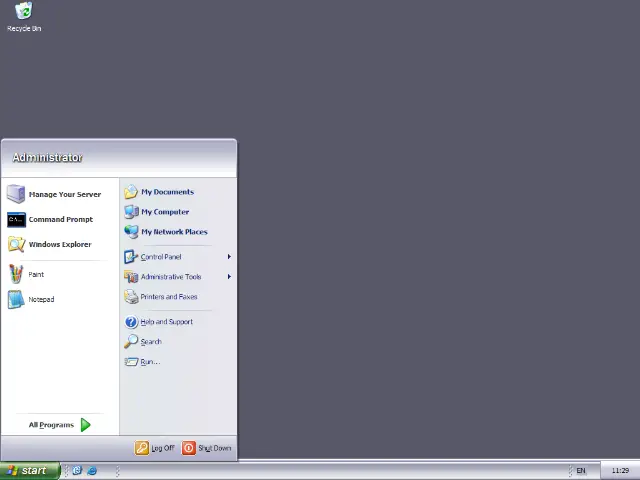This screenshot has height=480, width=640.
Task: Launch Internet Explorer from Quick Launch
Action: click(92, 470)
